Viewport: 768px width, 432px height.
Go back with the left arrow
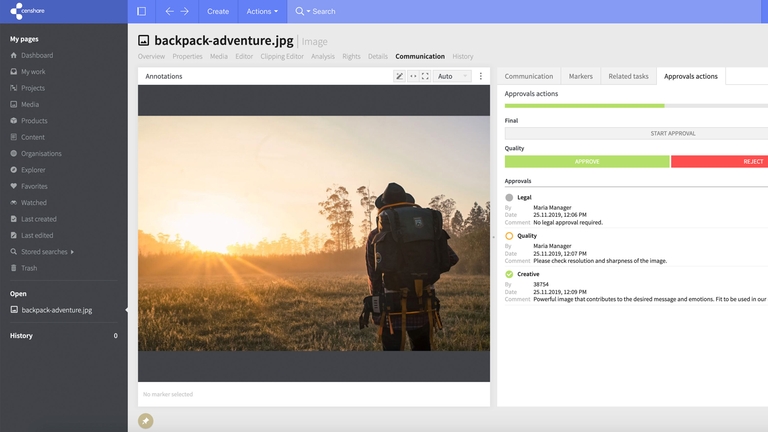169,11
